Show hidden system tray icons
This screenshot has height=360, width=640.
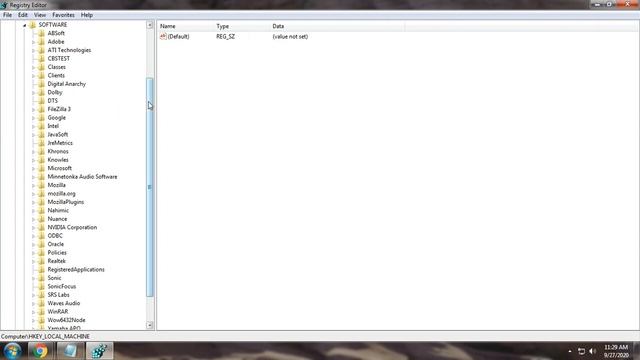tap(570, 351)
